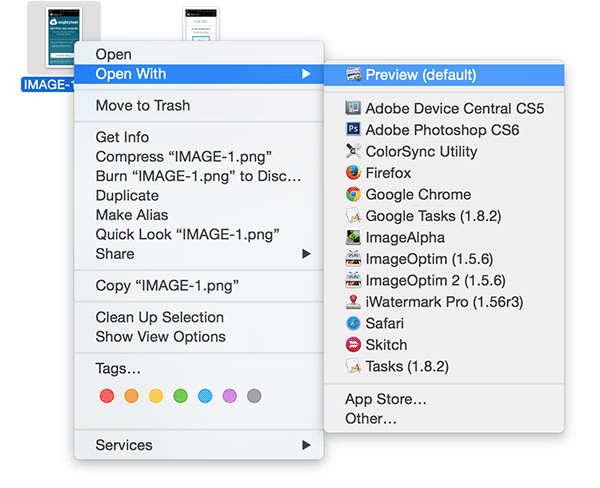Click the ImageAlpha app icon
The height and width of the screenshot is (488, 600).
tap(353, 238)
